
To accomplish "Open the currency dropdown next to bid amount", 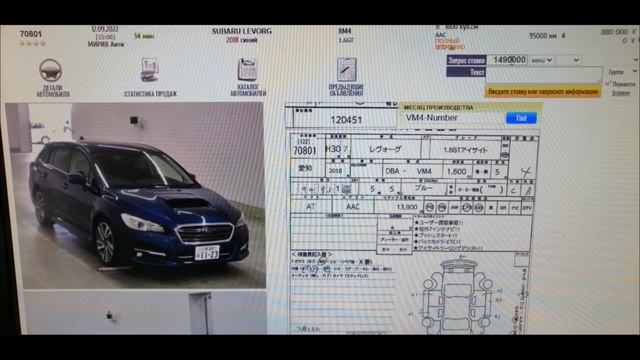I will 542,60.
